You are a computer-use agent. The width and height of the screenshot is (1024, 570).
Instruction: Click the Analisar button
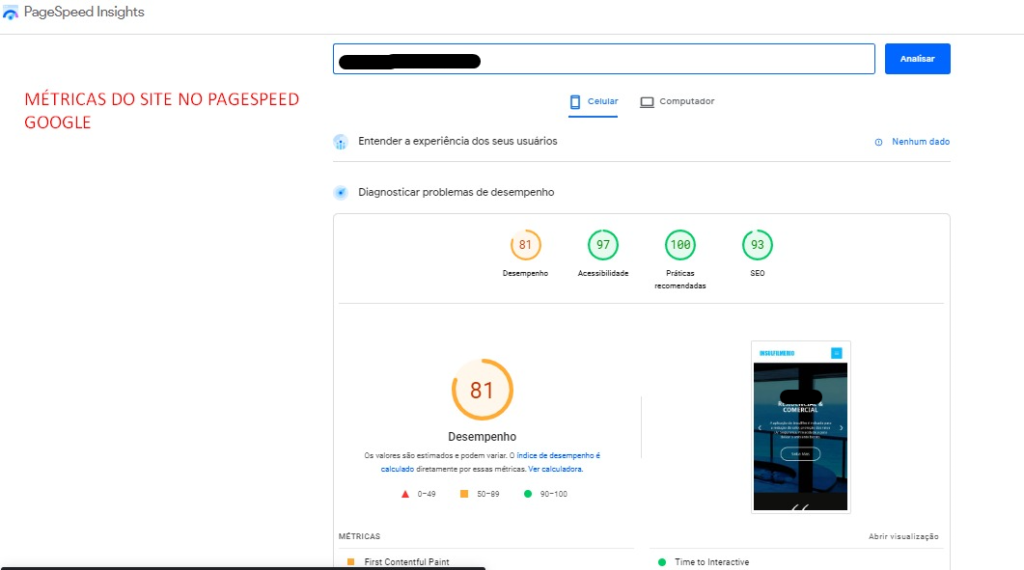pos(917,59)
